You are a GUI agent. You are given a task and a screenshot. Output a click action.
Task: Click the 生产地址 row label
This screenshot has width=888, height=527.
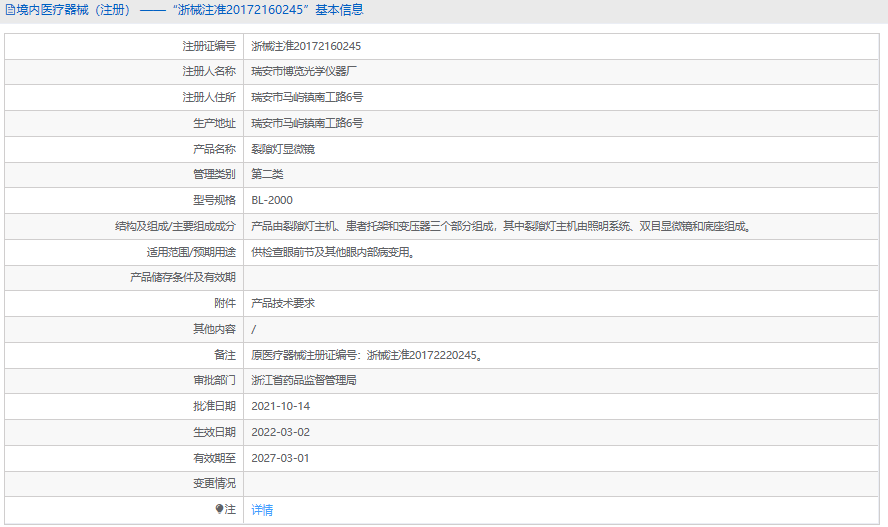pos(214,123)
